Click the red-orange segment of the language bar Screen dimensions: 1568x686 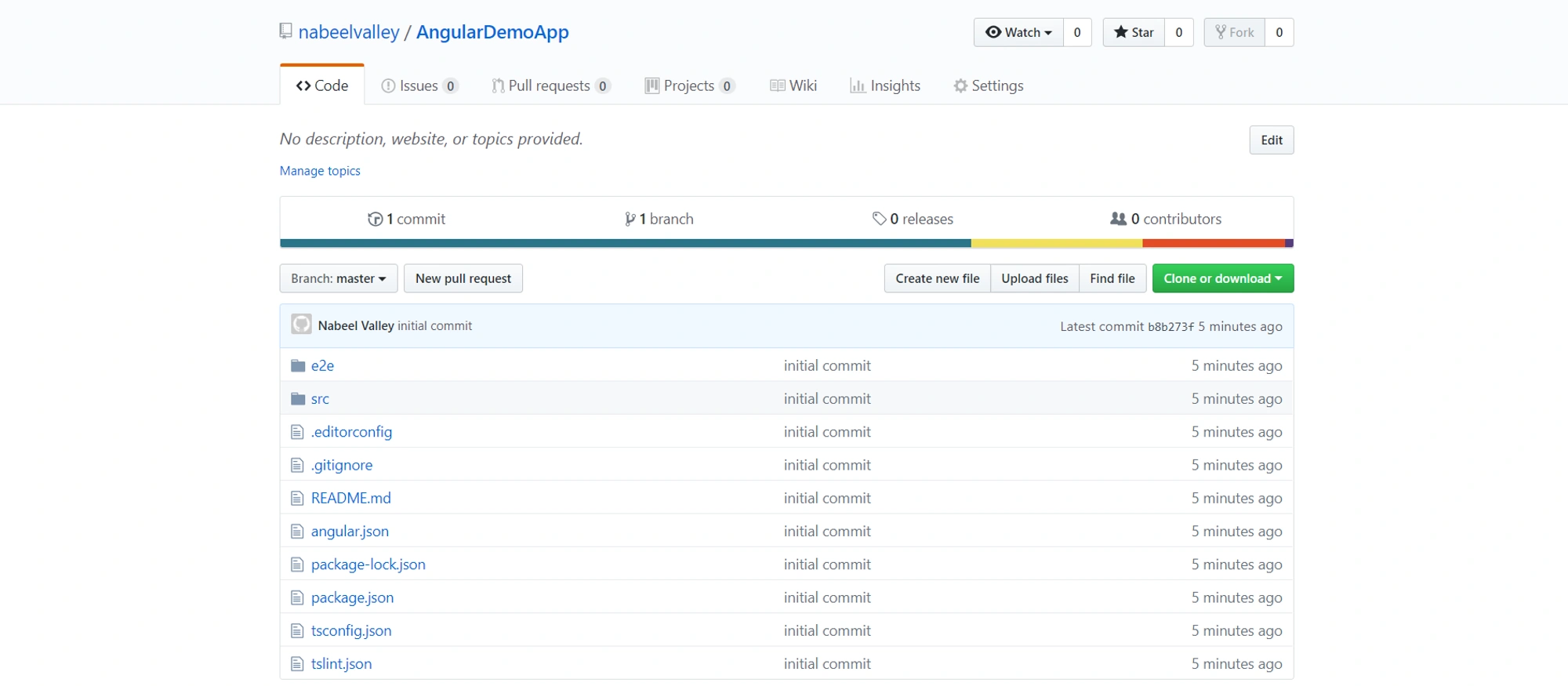coord(1214,244)
